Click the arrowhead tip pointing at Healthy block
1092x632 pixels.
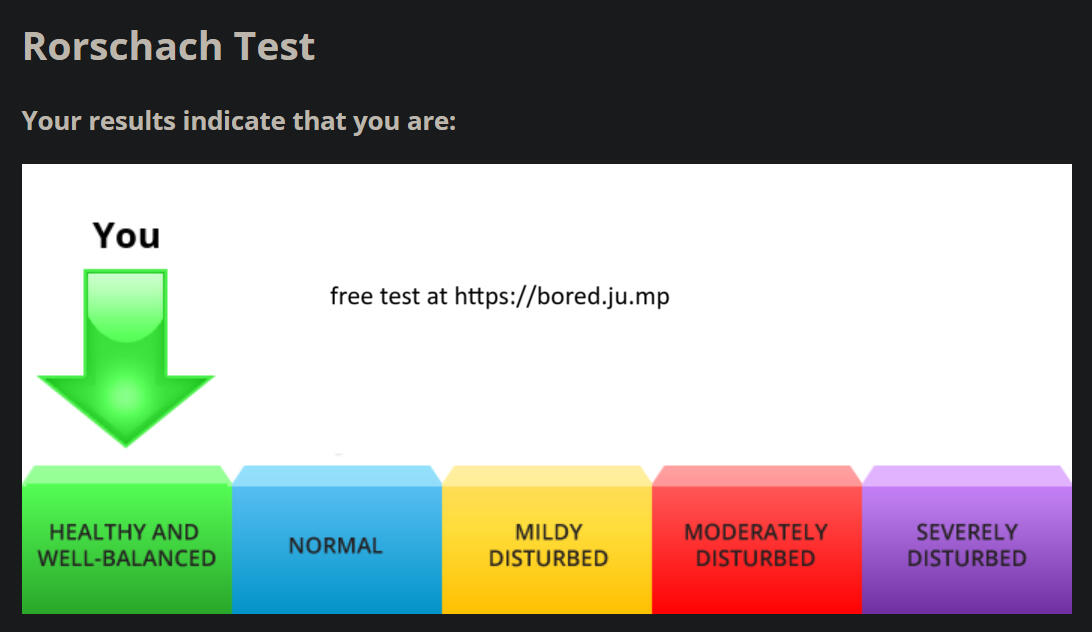[x=126, y=440]
